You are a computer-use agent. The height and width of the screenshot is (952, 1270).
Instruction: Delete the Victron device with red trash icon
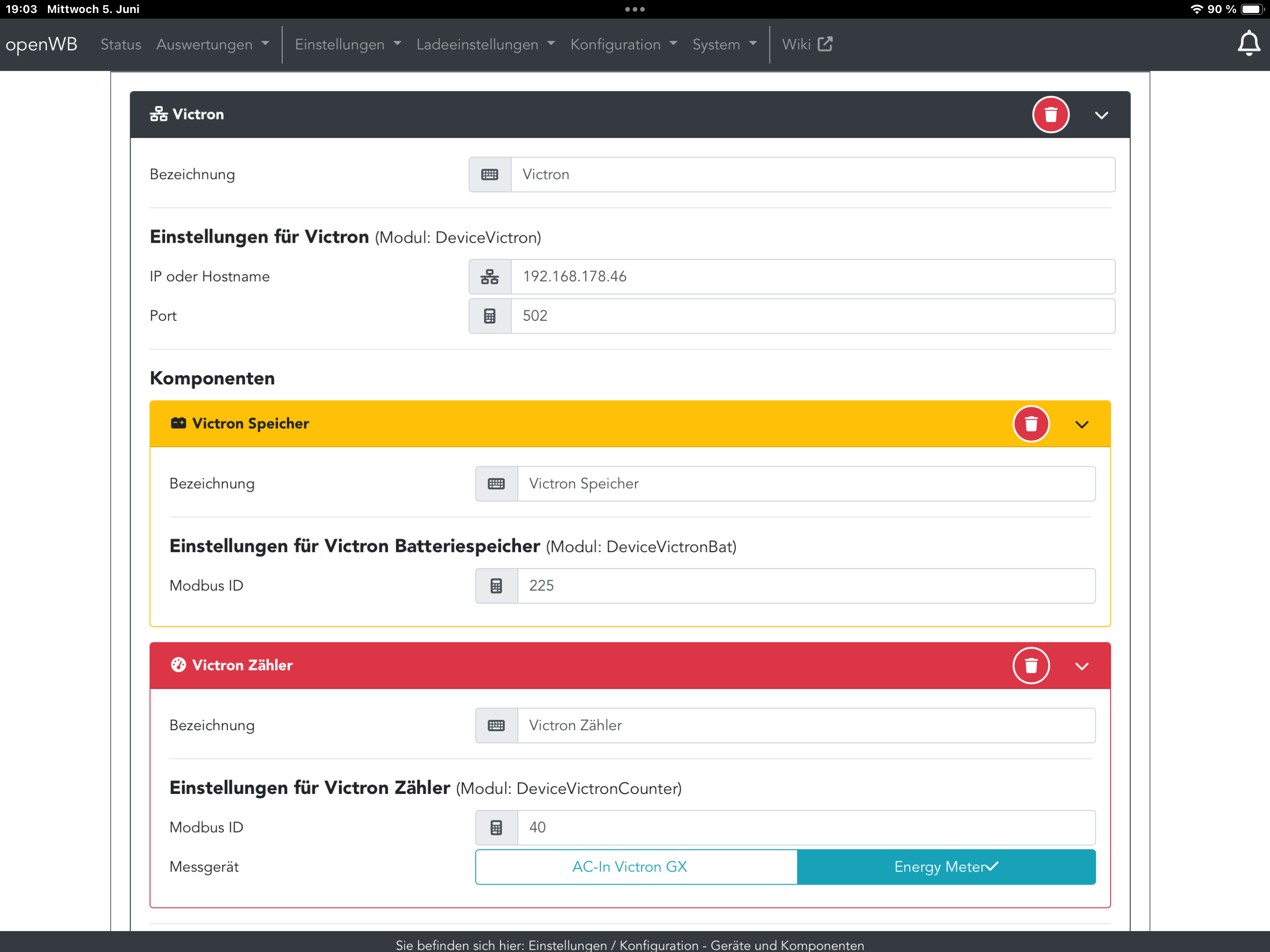click(1050, 115)
